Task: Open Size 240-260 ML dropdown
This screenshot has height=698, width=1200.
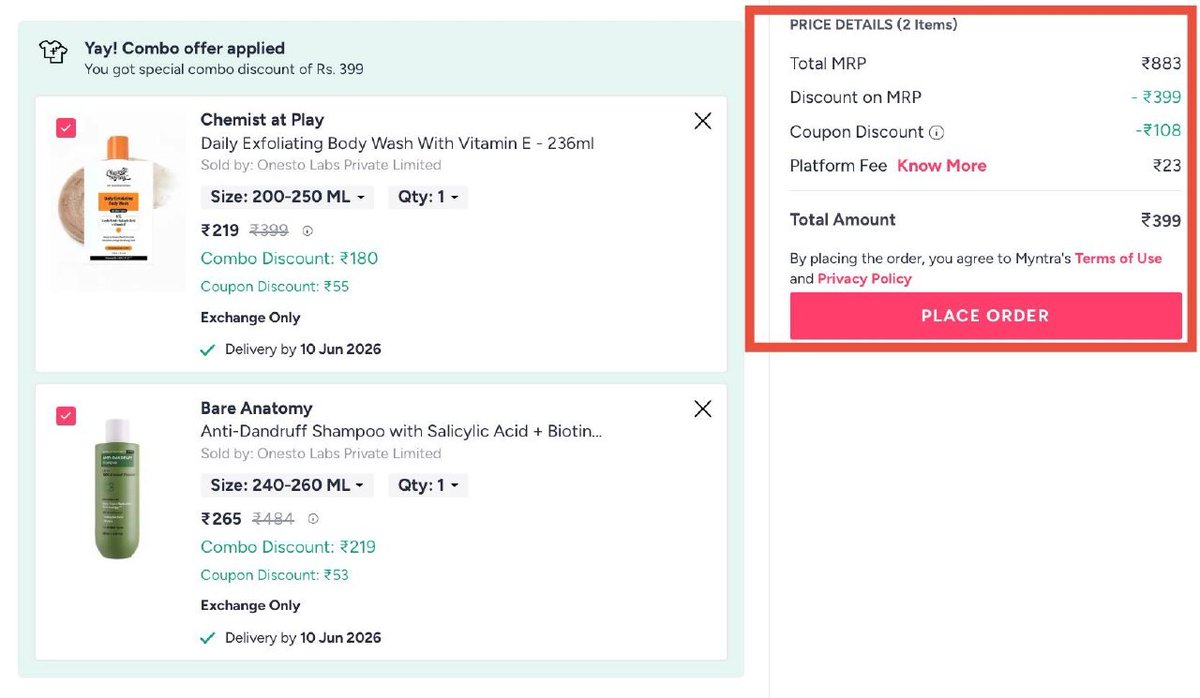Action: [x=287, y=485]
